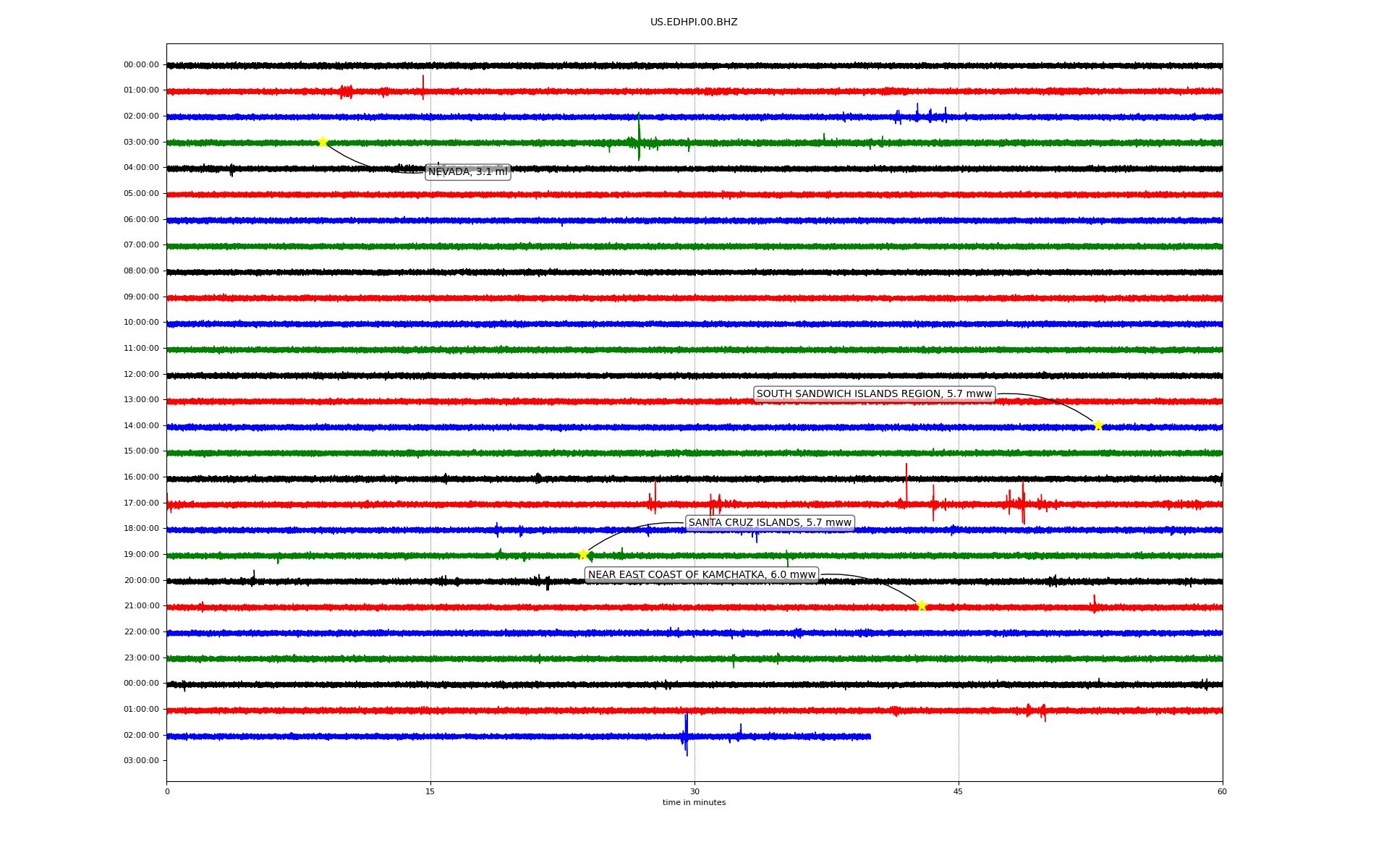
Task: Click the 17:00:00 row time label
Action: [x=141, y=503]
